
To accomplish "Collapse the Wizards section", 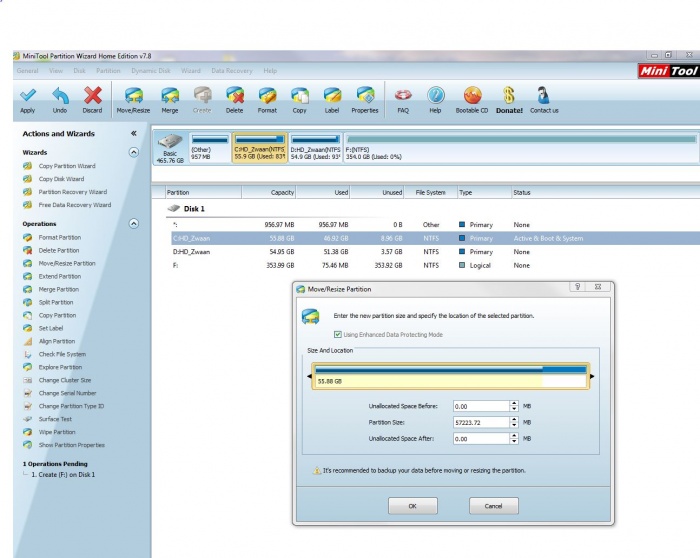I will [x=134, y=152].
